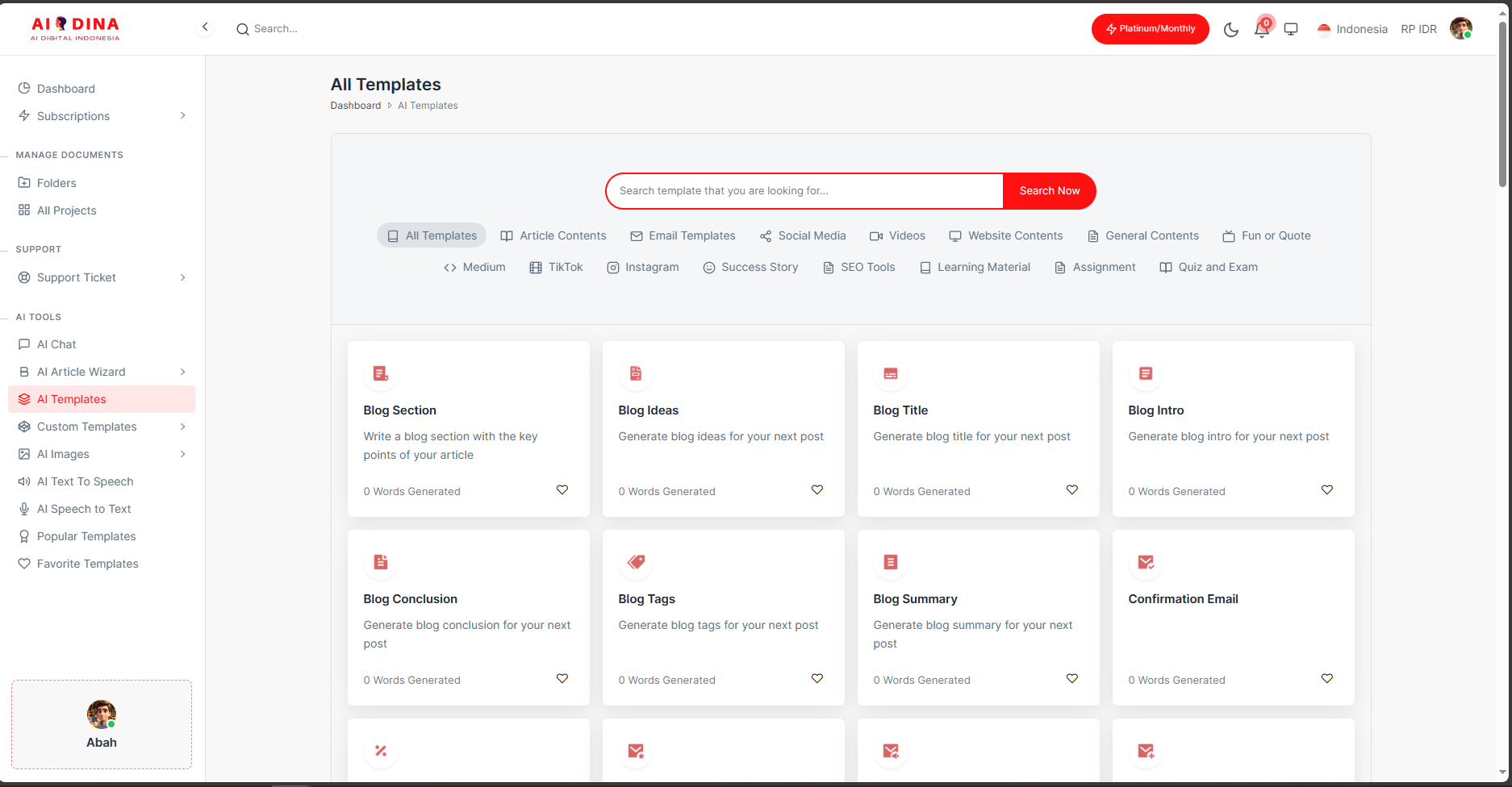Favorite the Blog Section template
The width and height of the screenshot is (1512, 787).
point(562,490)
